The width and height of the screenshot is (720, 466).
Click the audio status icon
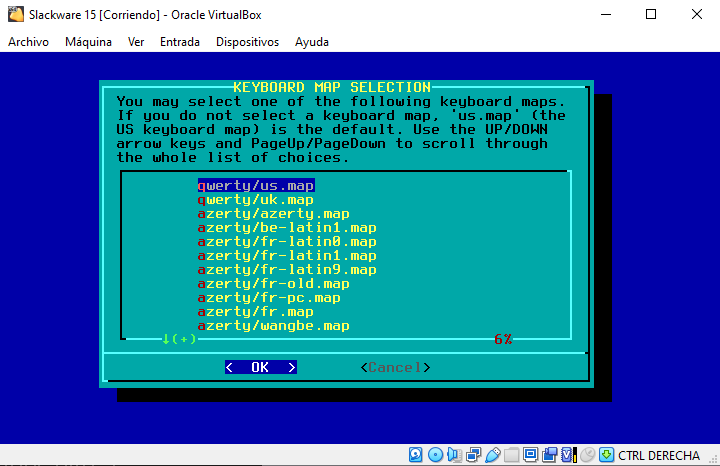coord(454,455)
